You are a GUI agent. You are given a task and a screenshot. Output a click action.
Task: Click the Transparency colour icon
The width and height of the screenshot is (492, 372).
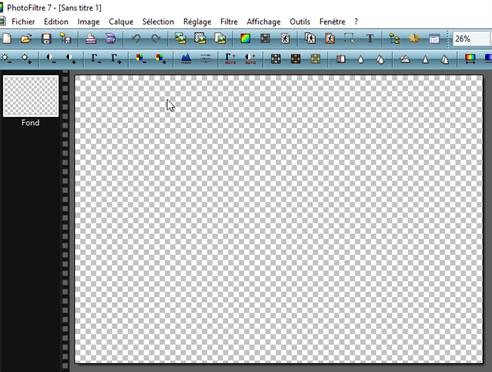[285, 39]
